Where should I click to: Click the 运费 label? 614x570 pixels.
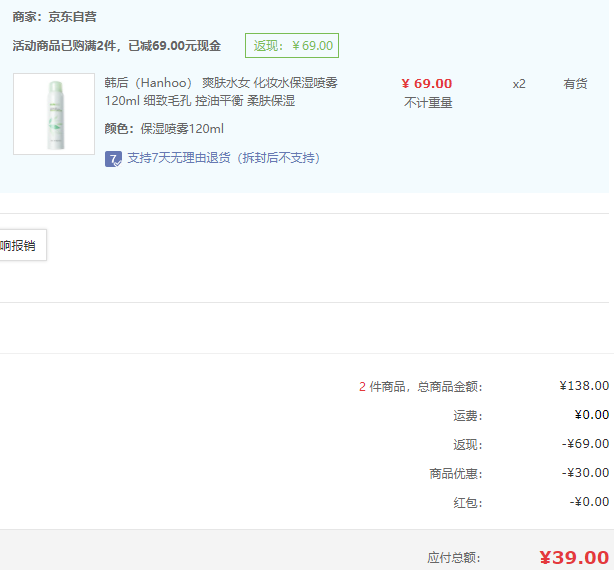(468, 416)
